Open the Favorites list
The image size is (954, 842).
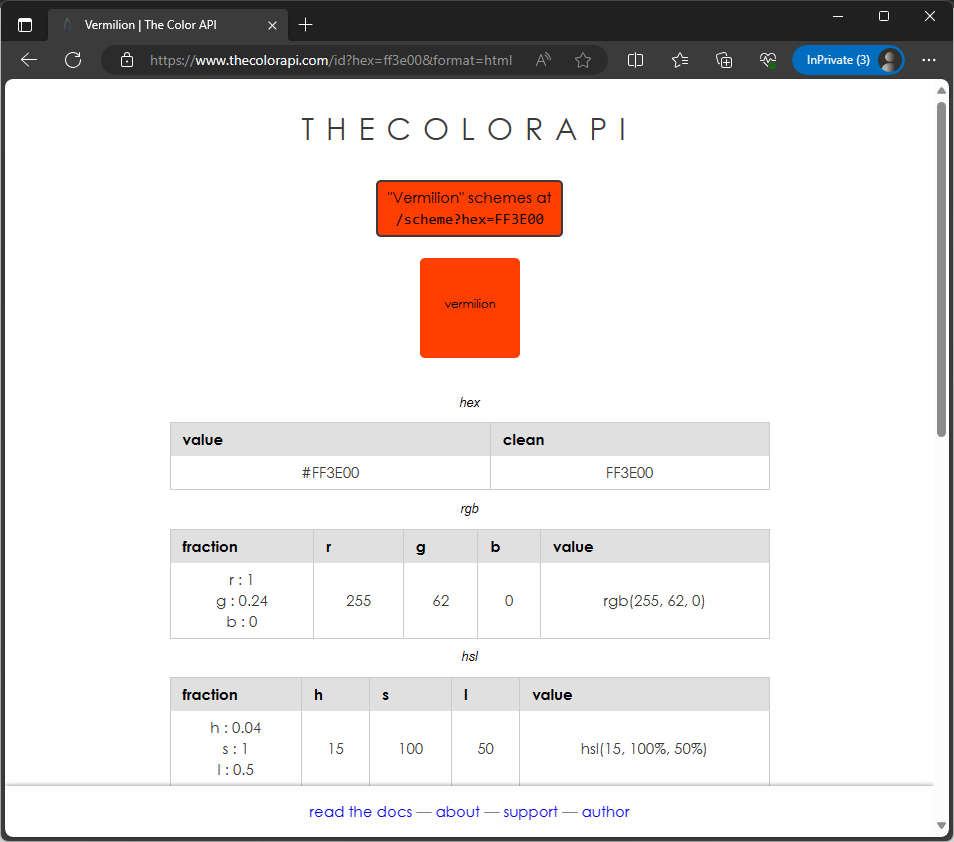pos(680,60)
